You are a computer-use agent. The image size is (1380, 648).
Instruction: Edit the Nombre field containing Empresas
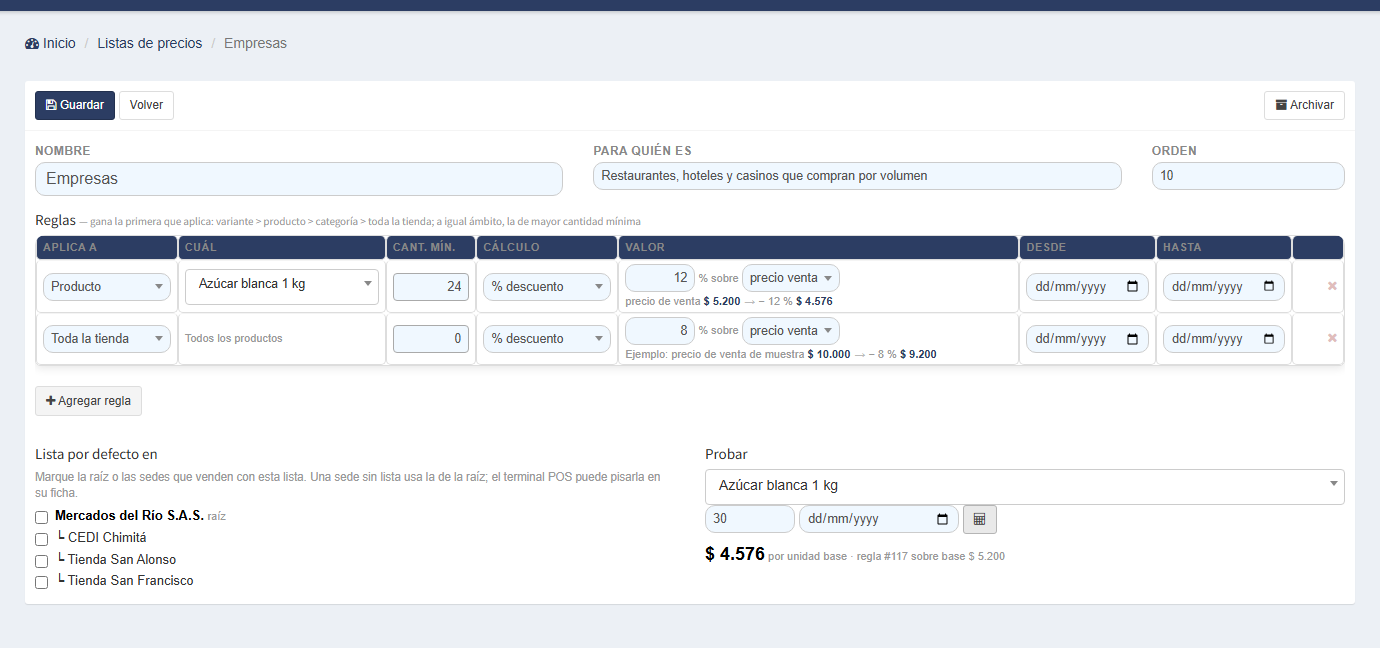coord(299,179)
